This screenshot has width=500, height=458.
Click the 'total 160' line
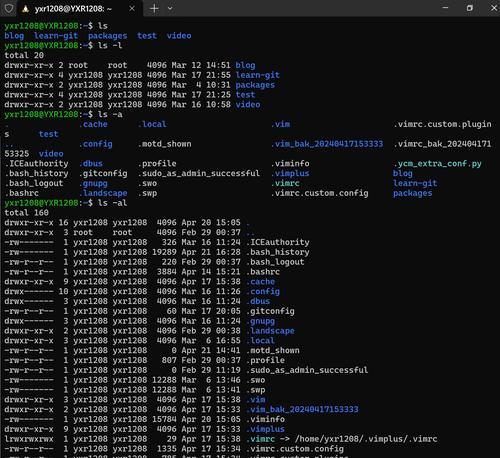coord(26,213)
